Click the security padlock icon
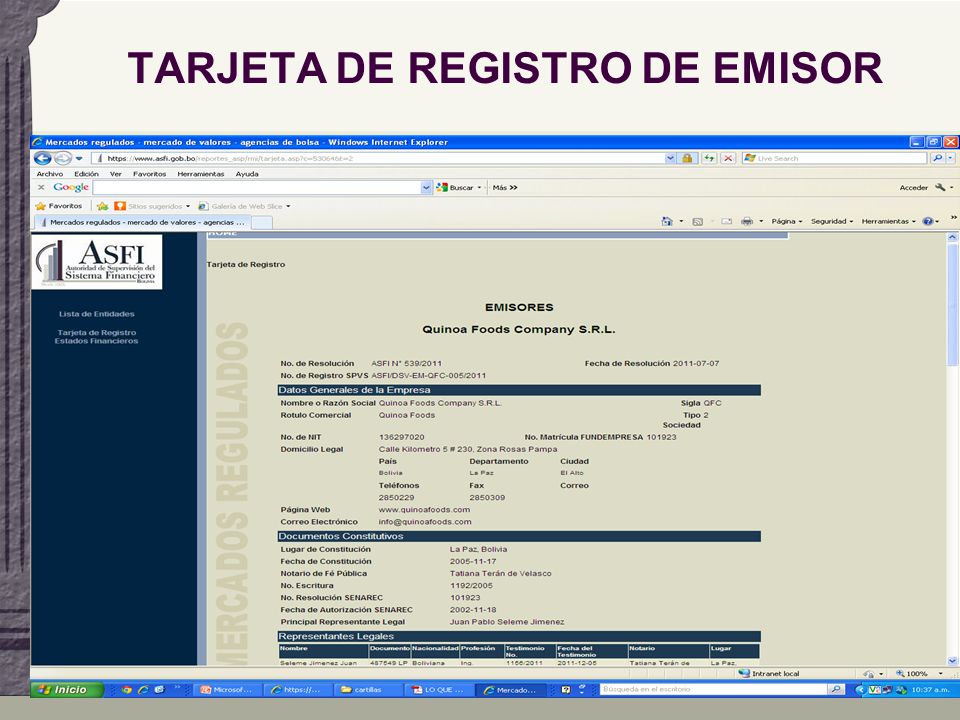The height and width of the screenshot is (720, 960). 688,159
